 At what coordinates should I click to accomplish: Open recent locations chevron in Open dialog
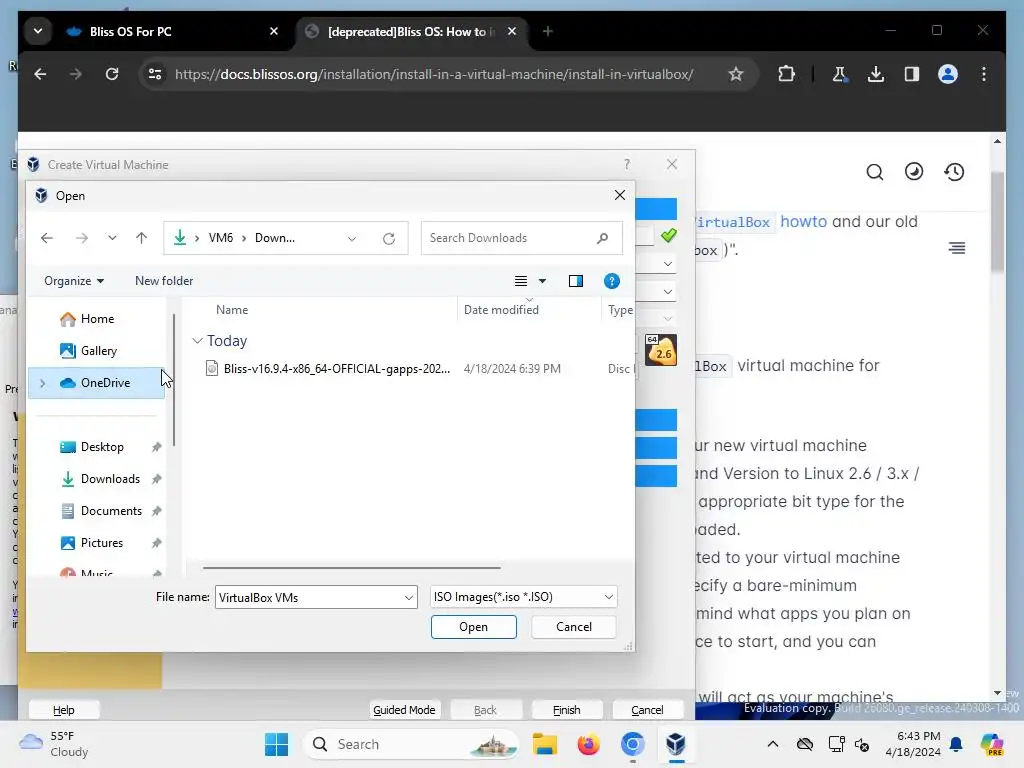coord(112,238)
